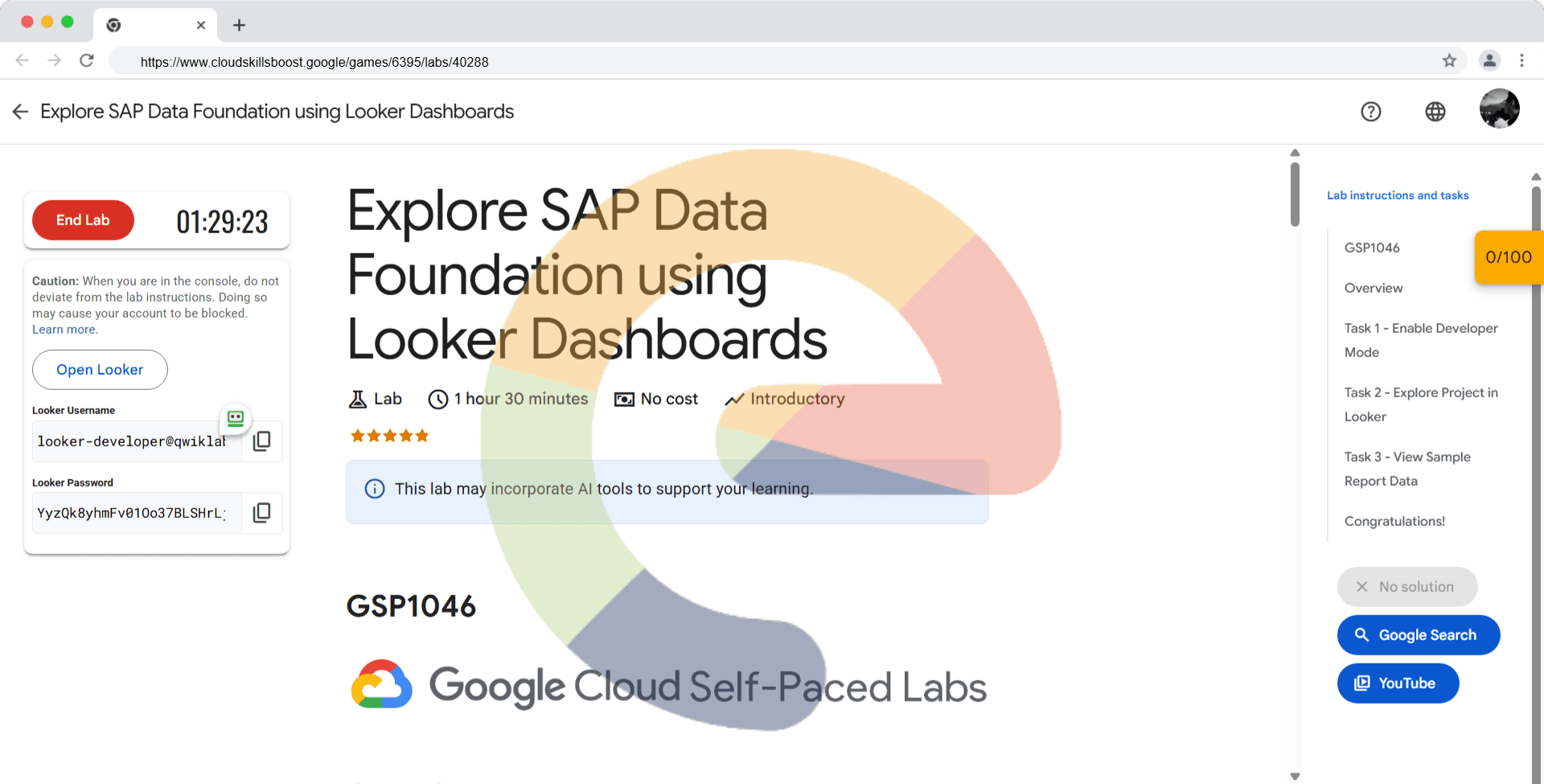The image size is (1544, 784).
Task: Copy the Looker Username
Action: coord(262,441)
